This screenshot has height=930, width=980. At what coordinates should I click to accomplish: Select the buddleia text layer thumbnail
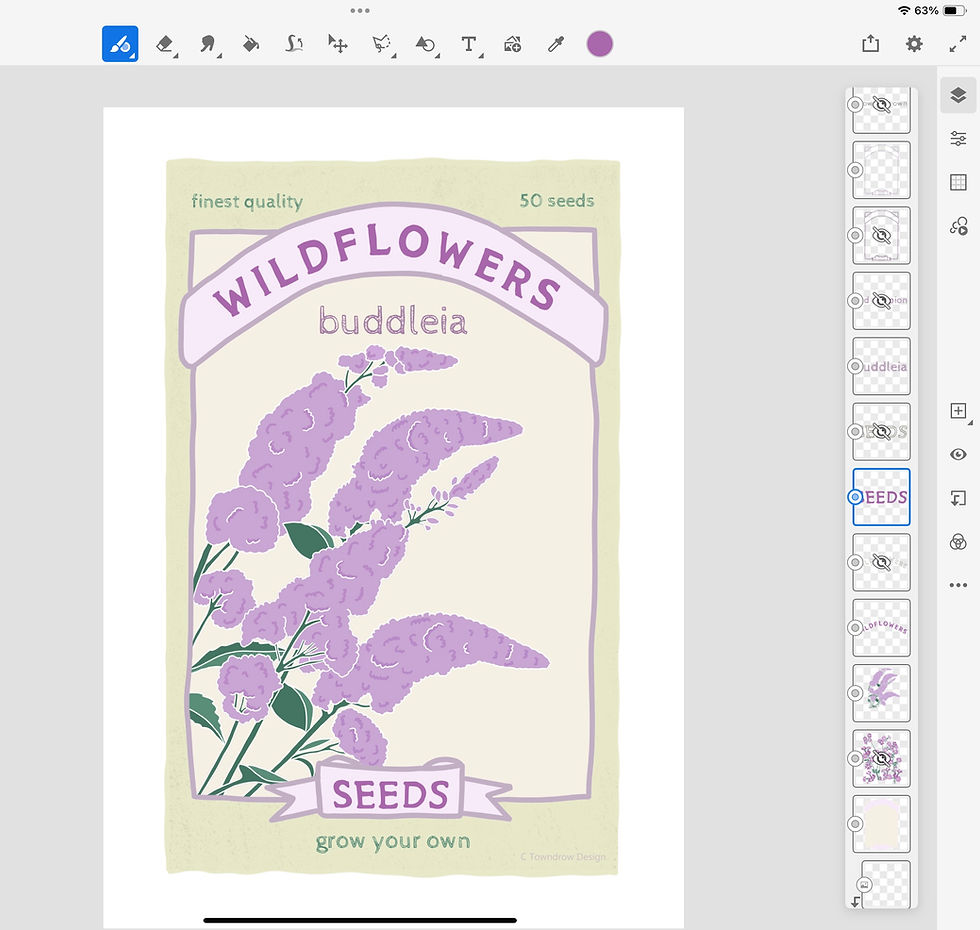click(x=881, y=366)
